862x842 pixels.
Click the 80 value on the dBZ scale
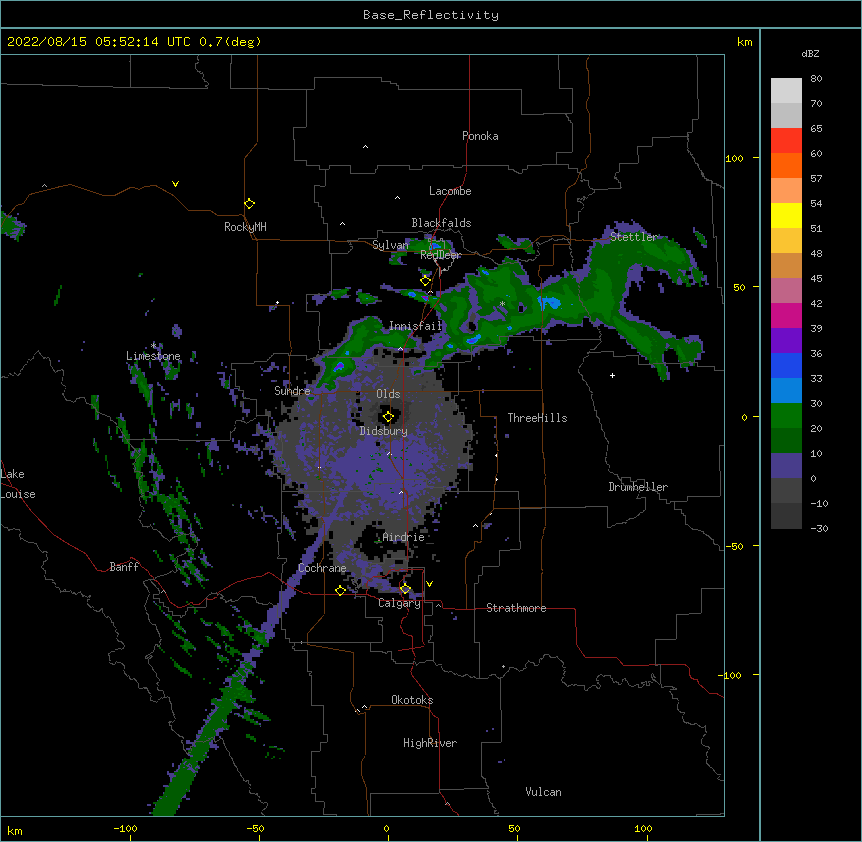coord(816,78)
